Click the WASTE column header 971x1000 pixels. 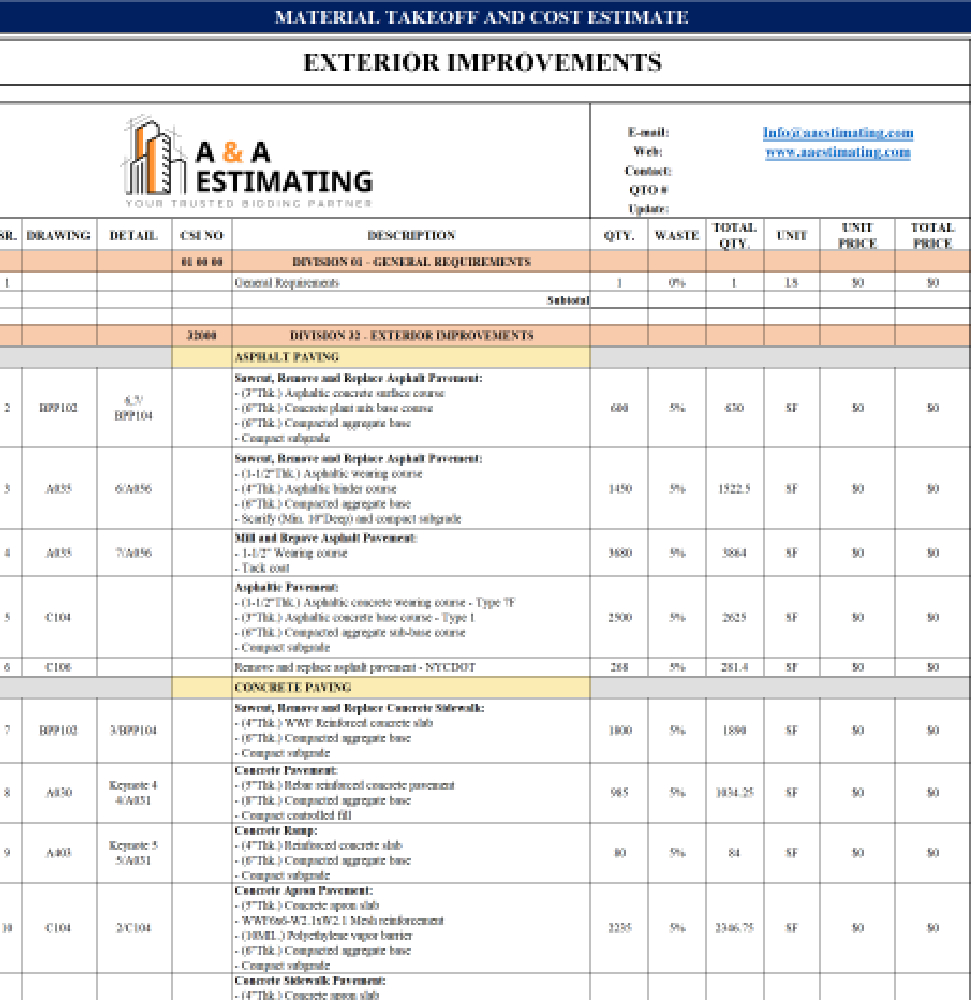point(676,236)
